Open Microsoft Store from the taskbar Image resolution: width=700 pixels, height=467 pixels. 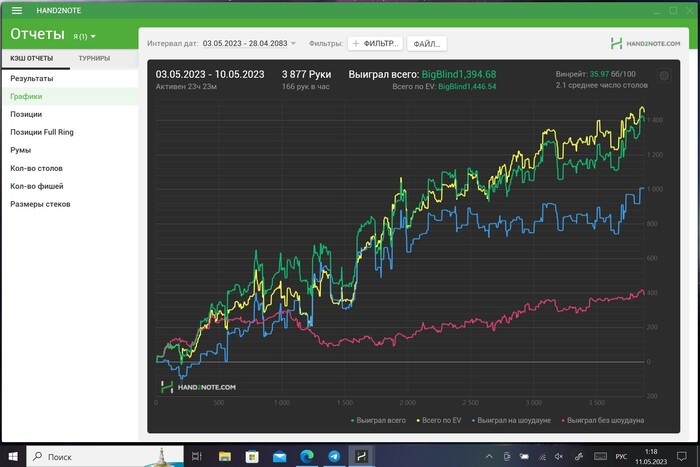click(x=252, y=456)
